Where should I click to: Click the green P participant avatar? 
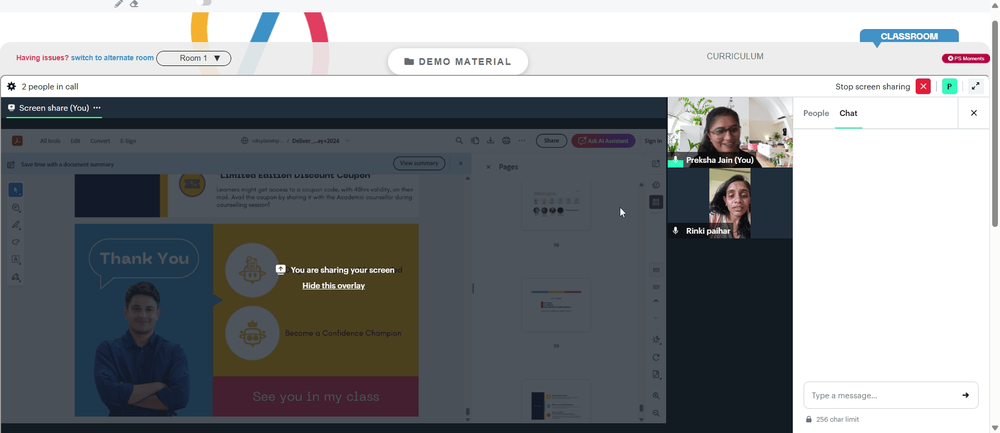(x=950, y=86)
